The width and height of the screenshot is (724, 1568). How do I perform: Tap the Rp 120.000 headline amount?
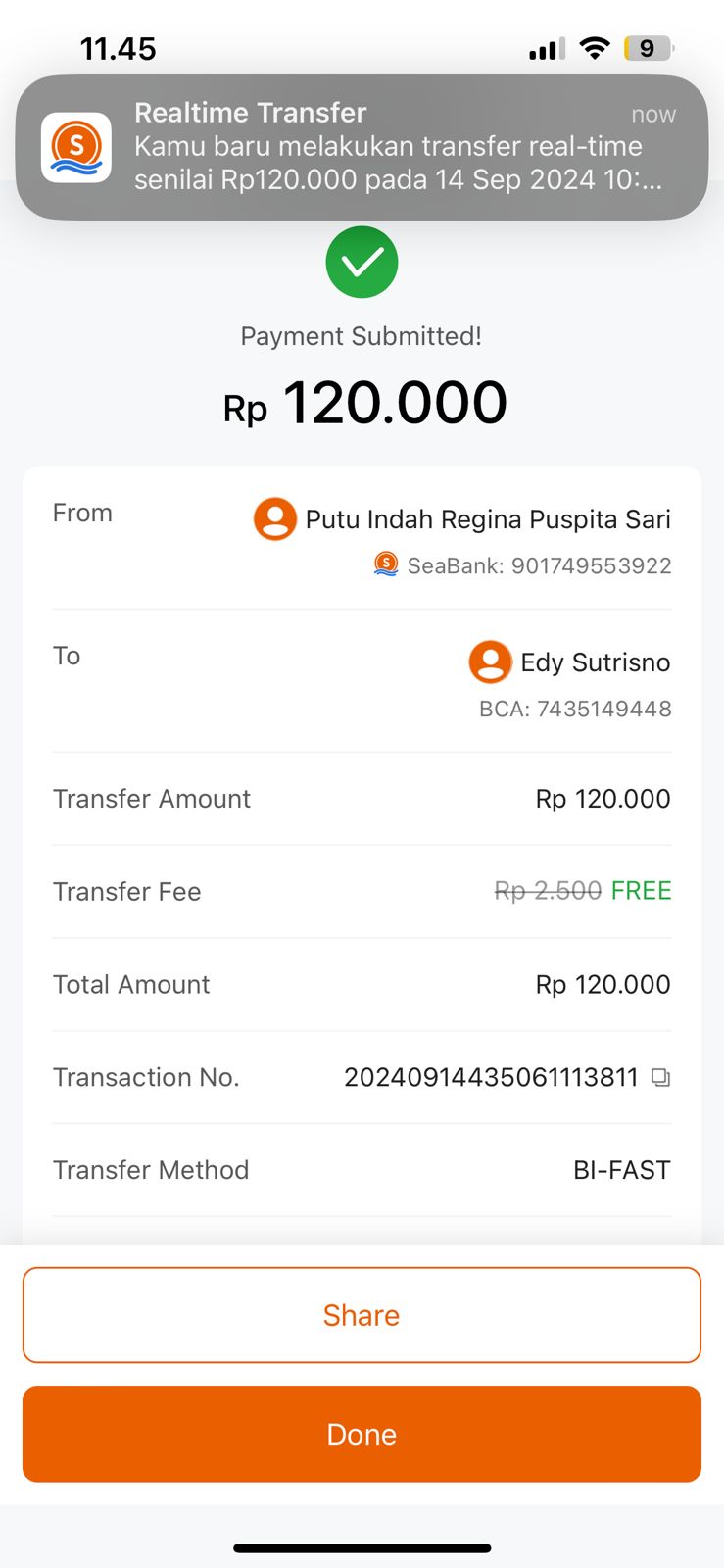click(x=365, y=404)
